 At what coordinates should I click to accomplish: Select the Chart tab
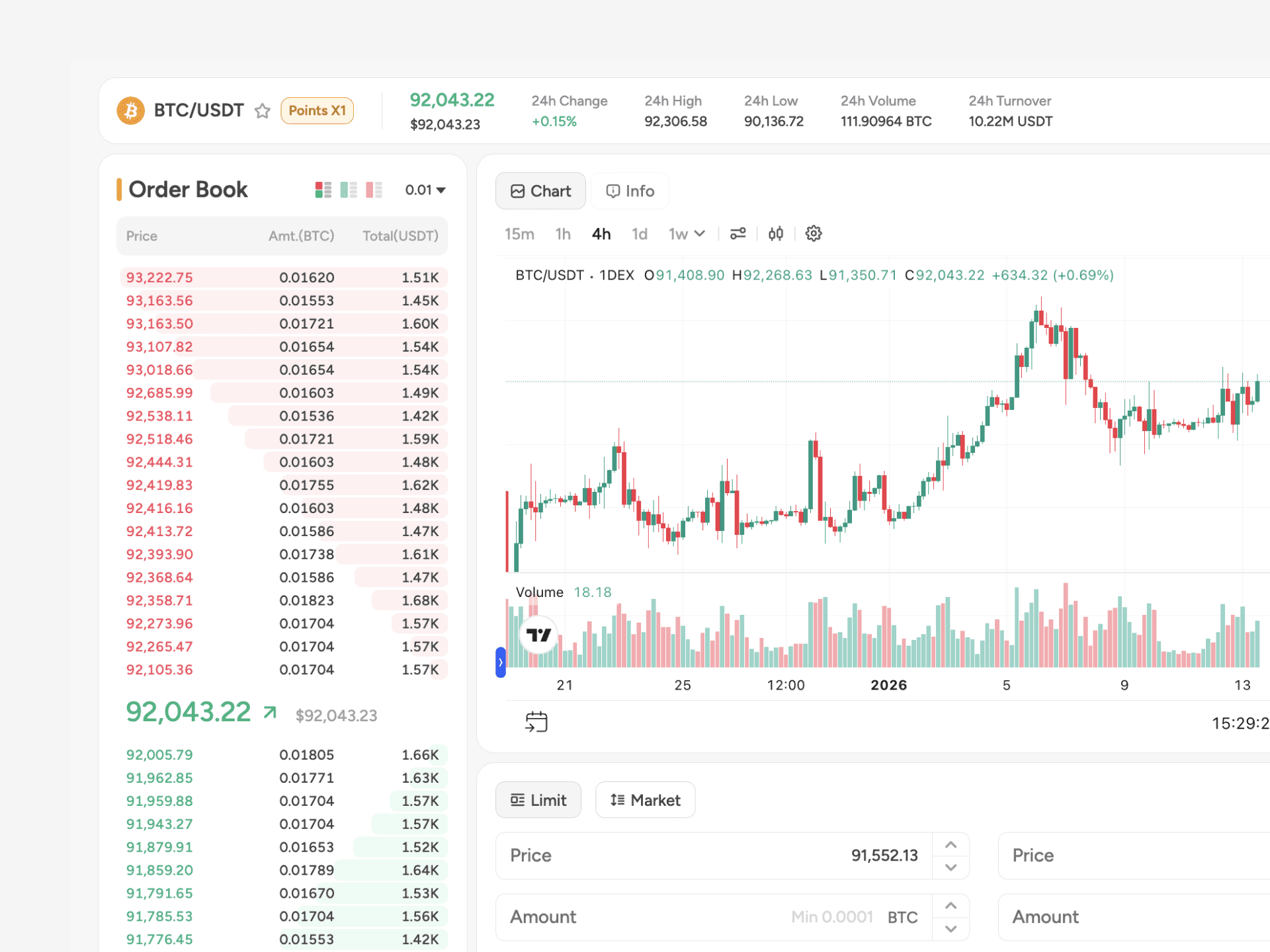540,191
